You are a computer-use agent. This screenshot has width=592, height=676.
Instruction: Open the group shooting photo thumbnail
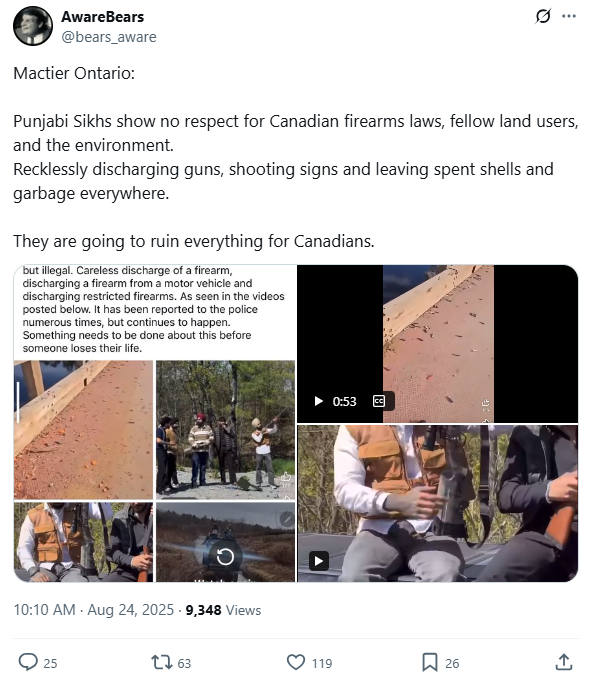pyautogui.click(x=226, y=430)
